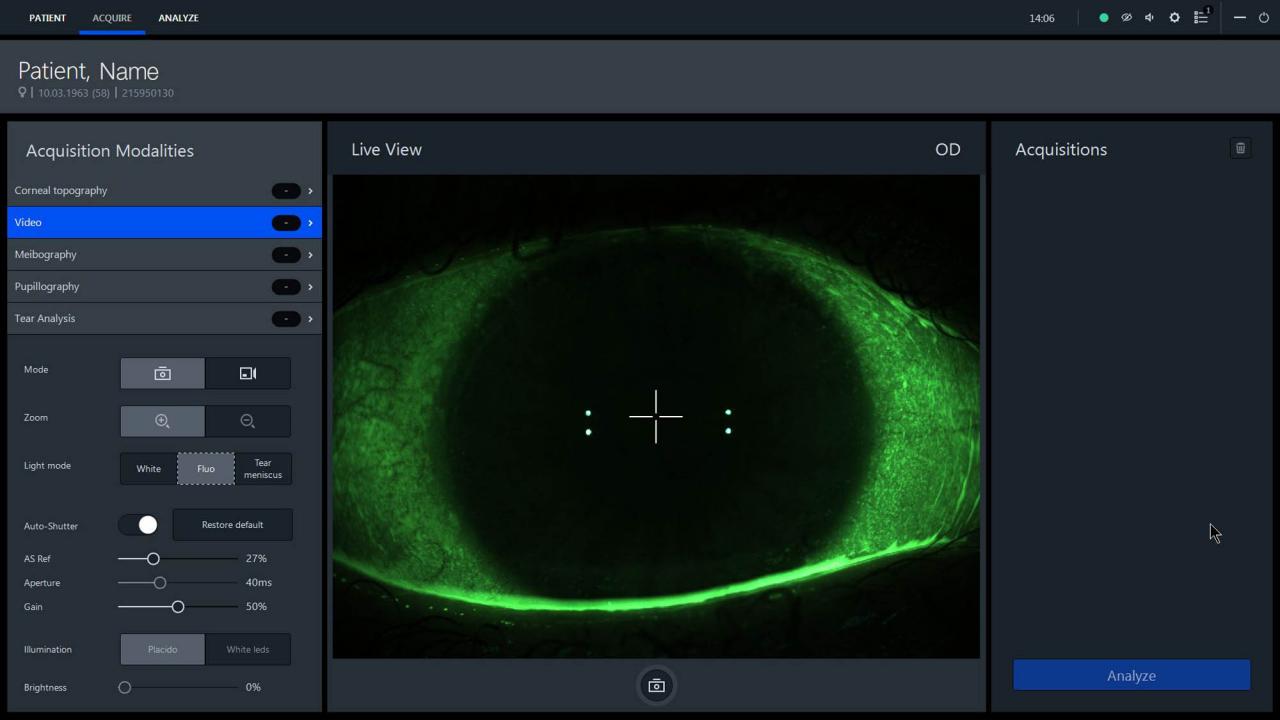Capture image with camera button below live view
This screenshot has height=720, width=1280.
(x=656, y=686)
